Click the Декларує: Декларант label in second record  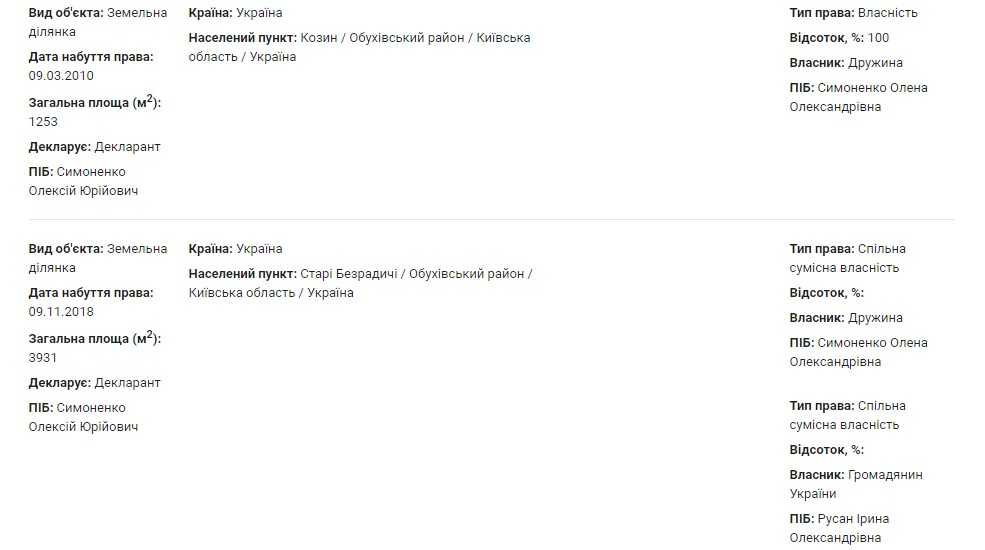pyautogui.click(x=94, y=383)
